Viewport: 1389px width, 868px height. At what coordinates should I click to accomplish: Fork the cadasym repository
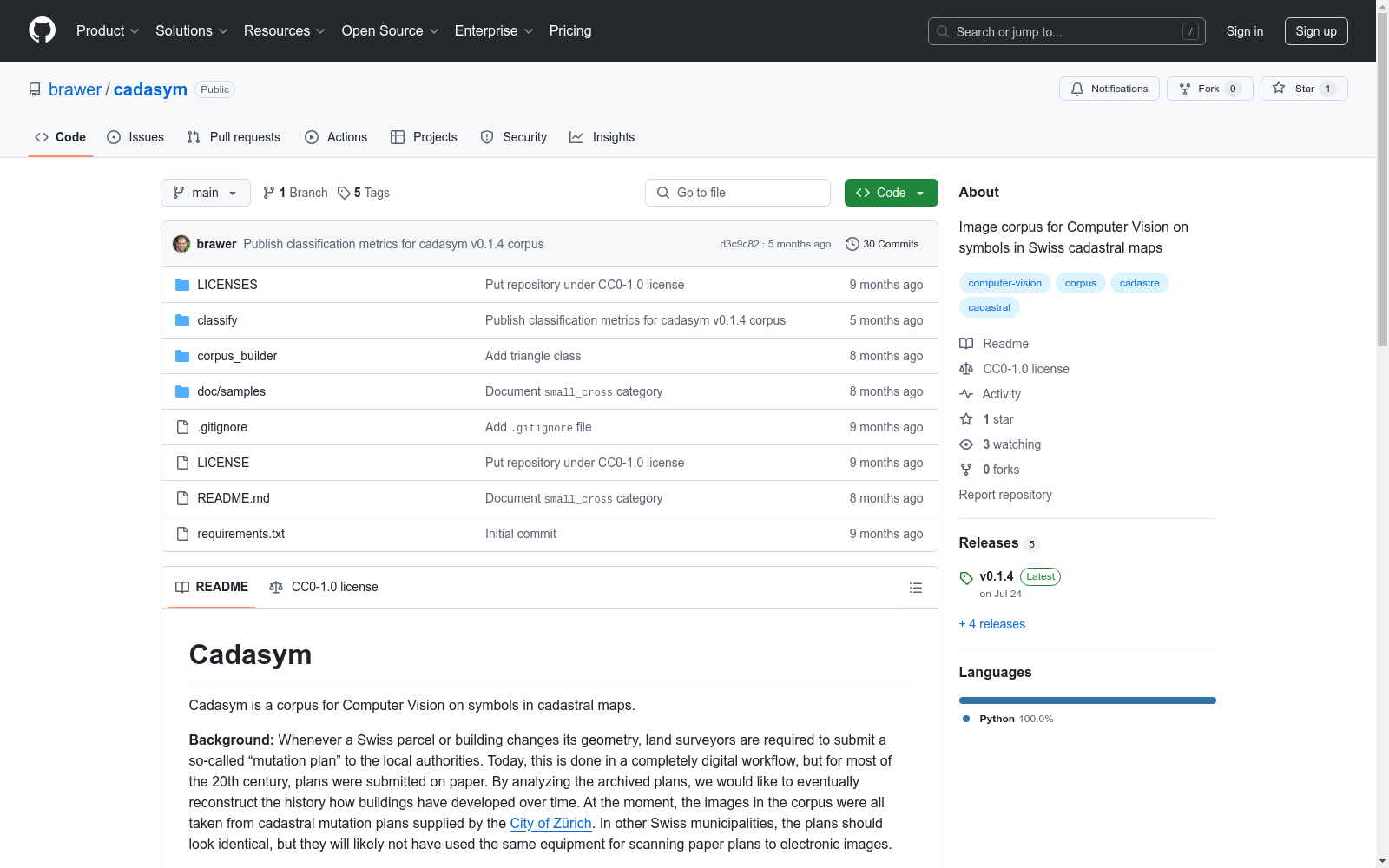pyautogui.click(x=1209, y=89)
